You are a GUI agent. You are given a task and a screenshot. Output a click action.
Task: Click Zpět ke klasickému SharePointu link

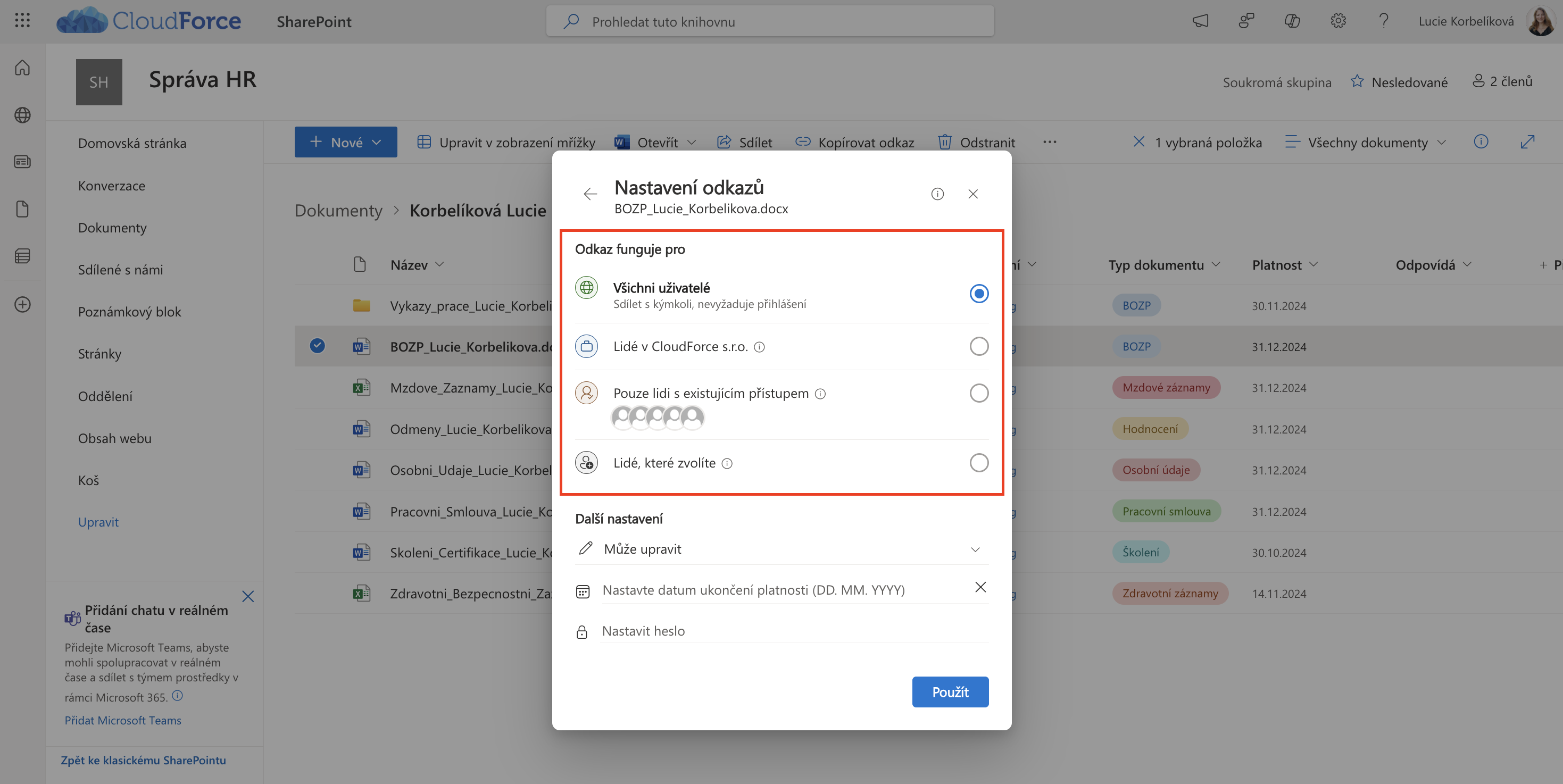143,761
